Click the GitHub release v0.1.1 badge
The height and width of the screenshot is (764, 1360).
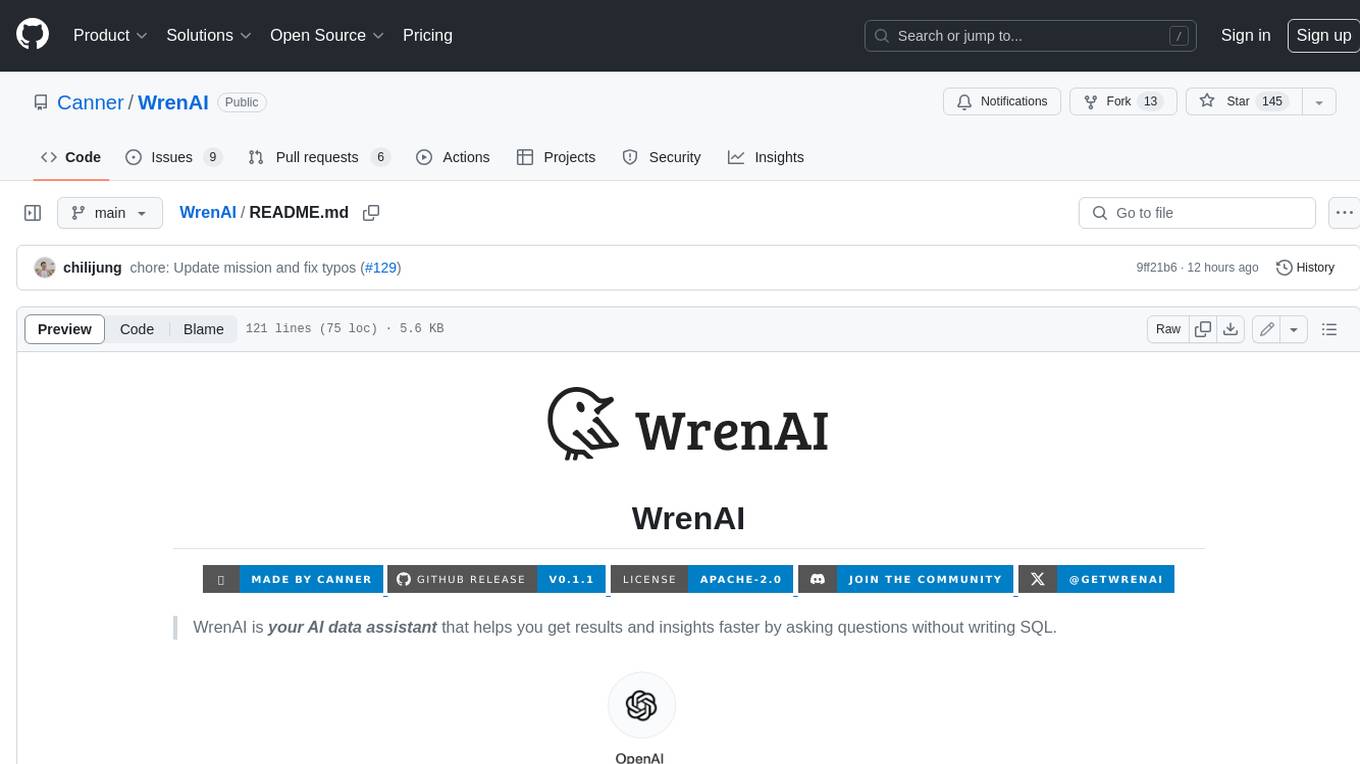(496, 579)
